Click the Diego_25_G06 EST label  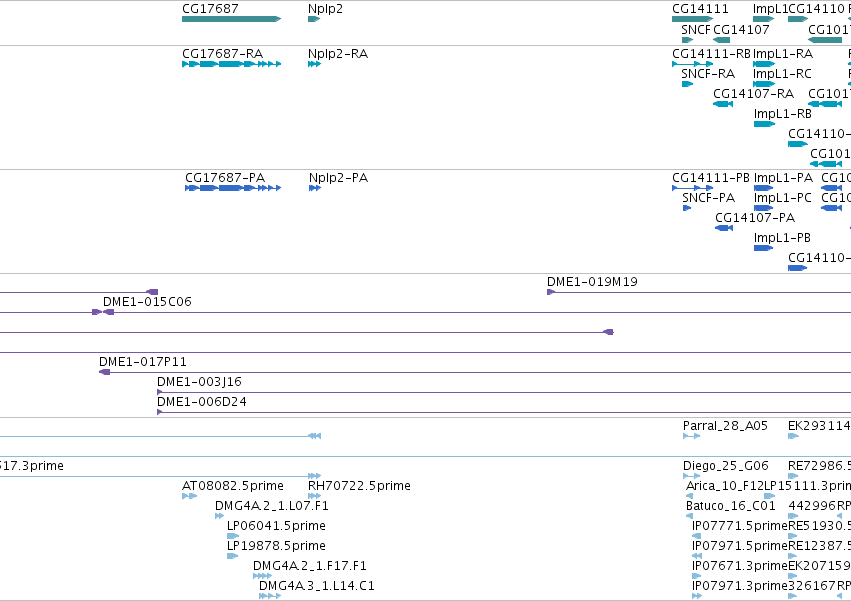pos(726,466)
